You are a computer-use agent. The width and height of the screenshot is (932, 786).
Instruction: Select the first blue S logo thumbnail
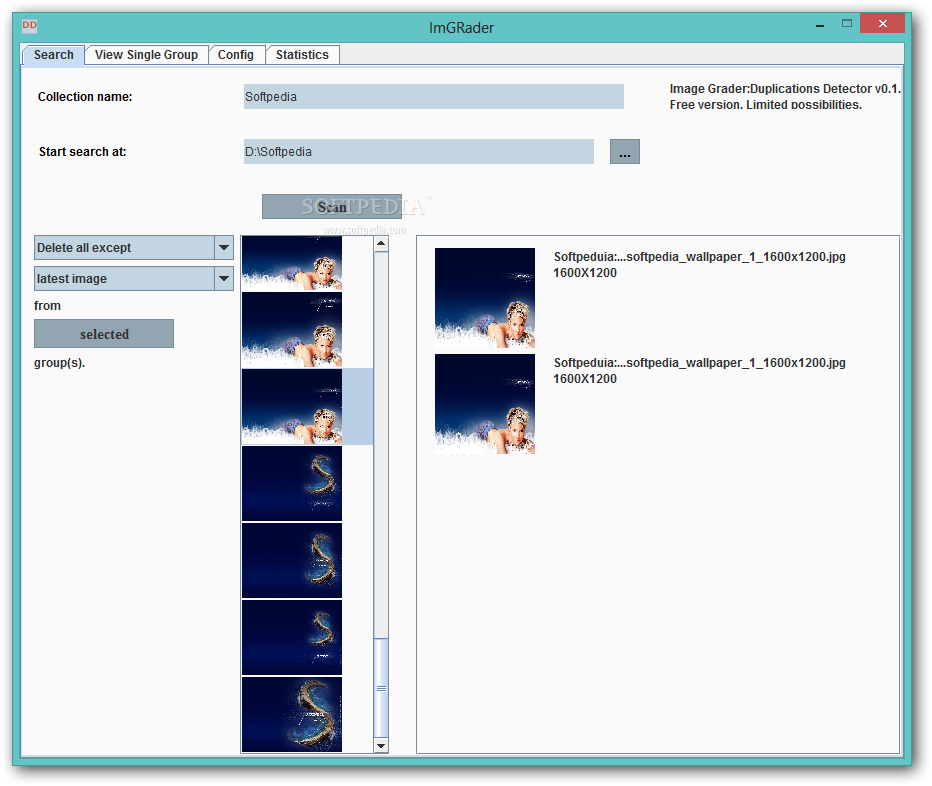click(x=292, y=483)
